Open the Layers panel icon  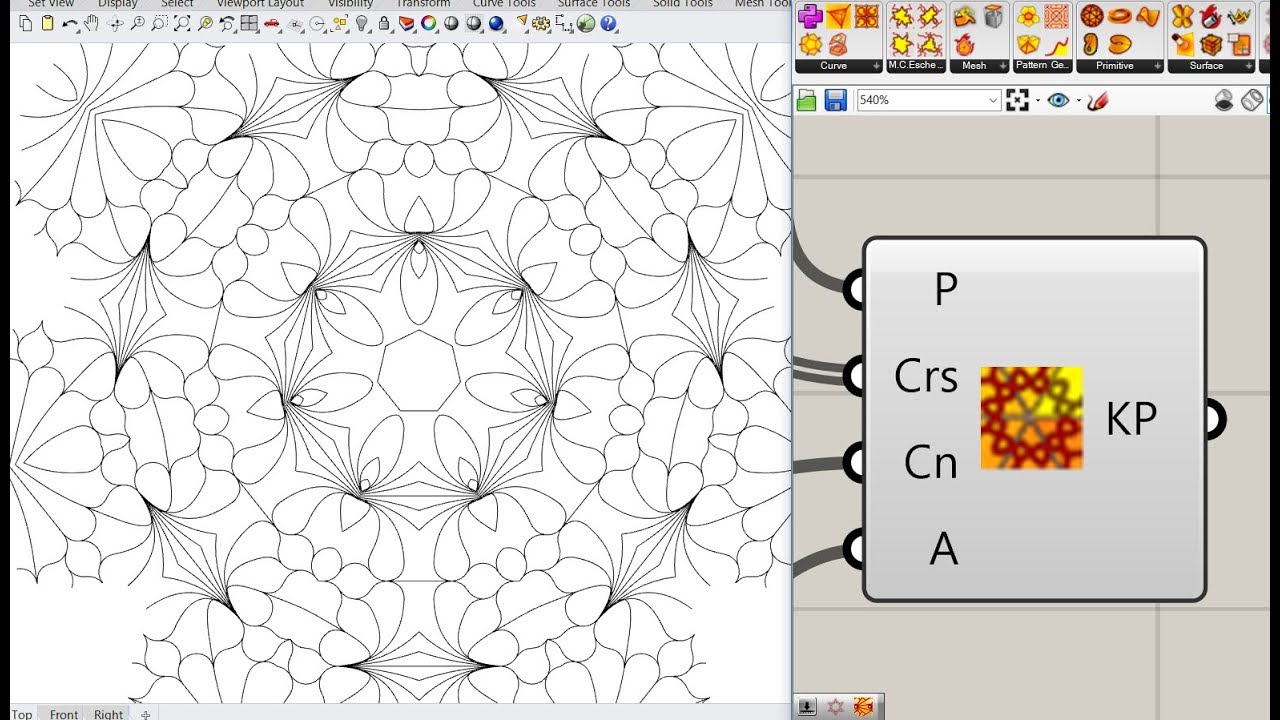coord(407,24)
